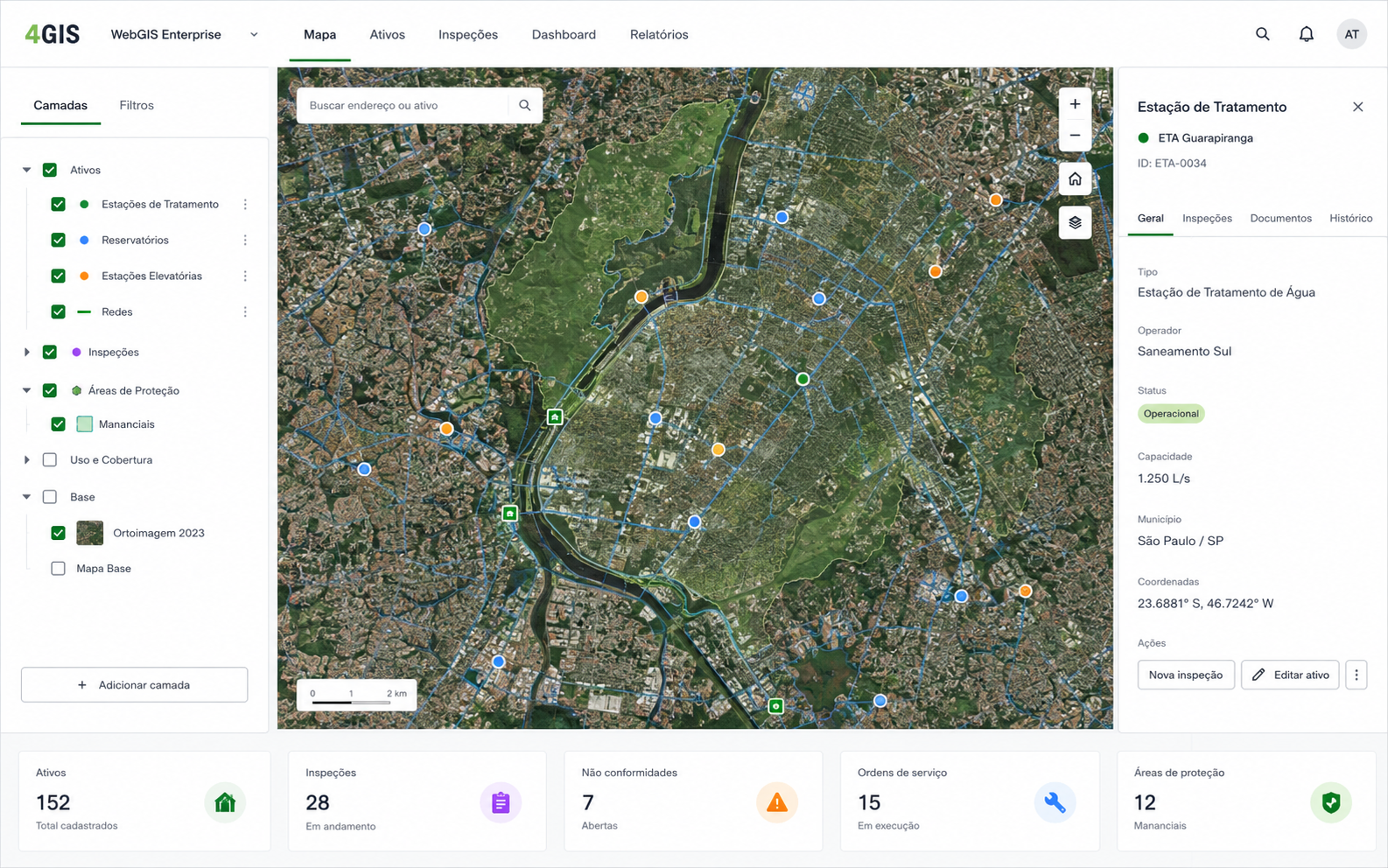Expand the Inspeções layer group

(x=26, y=352)
